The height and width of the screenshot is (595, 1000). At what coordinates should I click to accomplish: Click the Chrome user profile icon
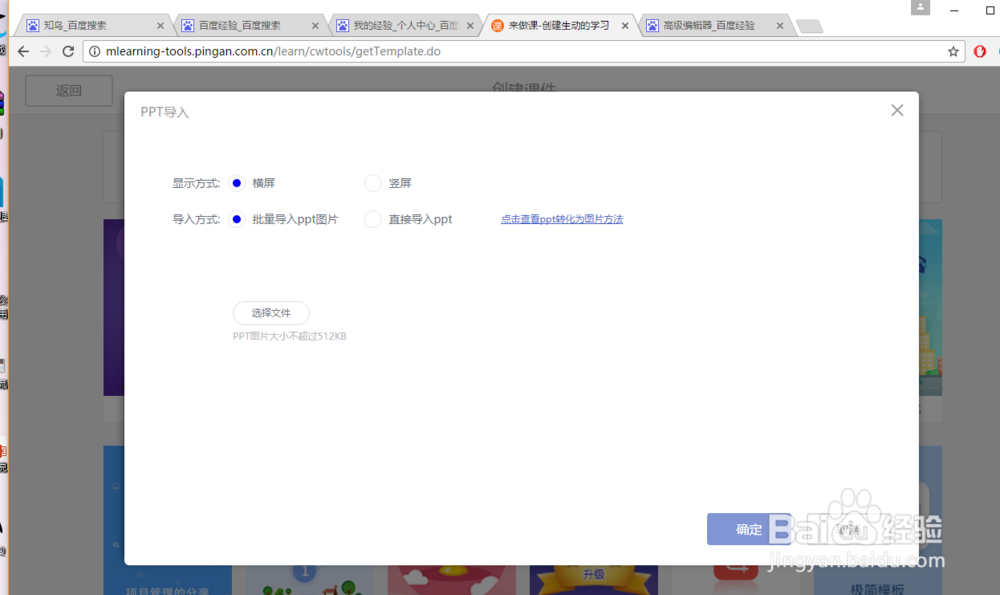(920, 8)
